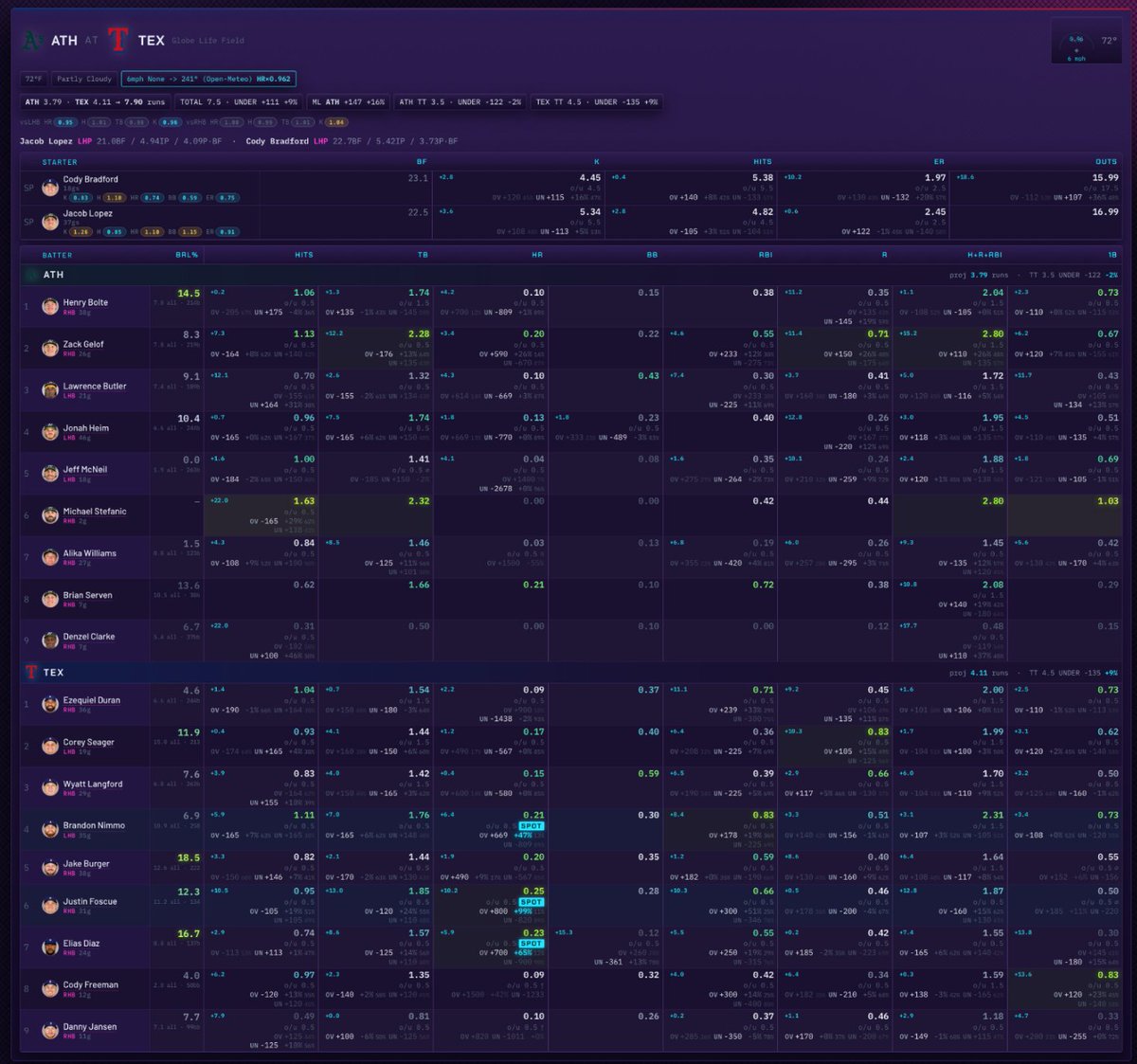
Task: Click Jeff McNeil's headshot icon
Action: coord(50,474)
